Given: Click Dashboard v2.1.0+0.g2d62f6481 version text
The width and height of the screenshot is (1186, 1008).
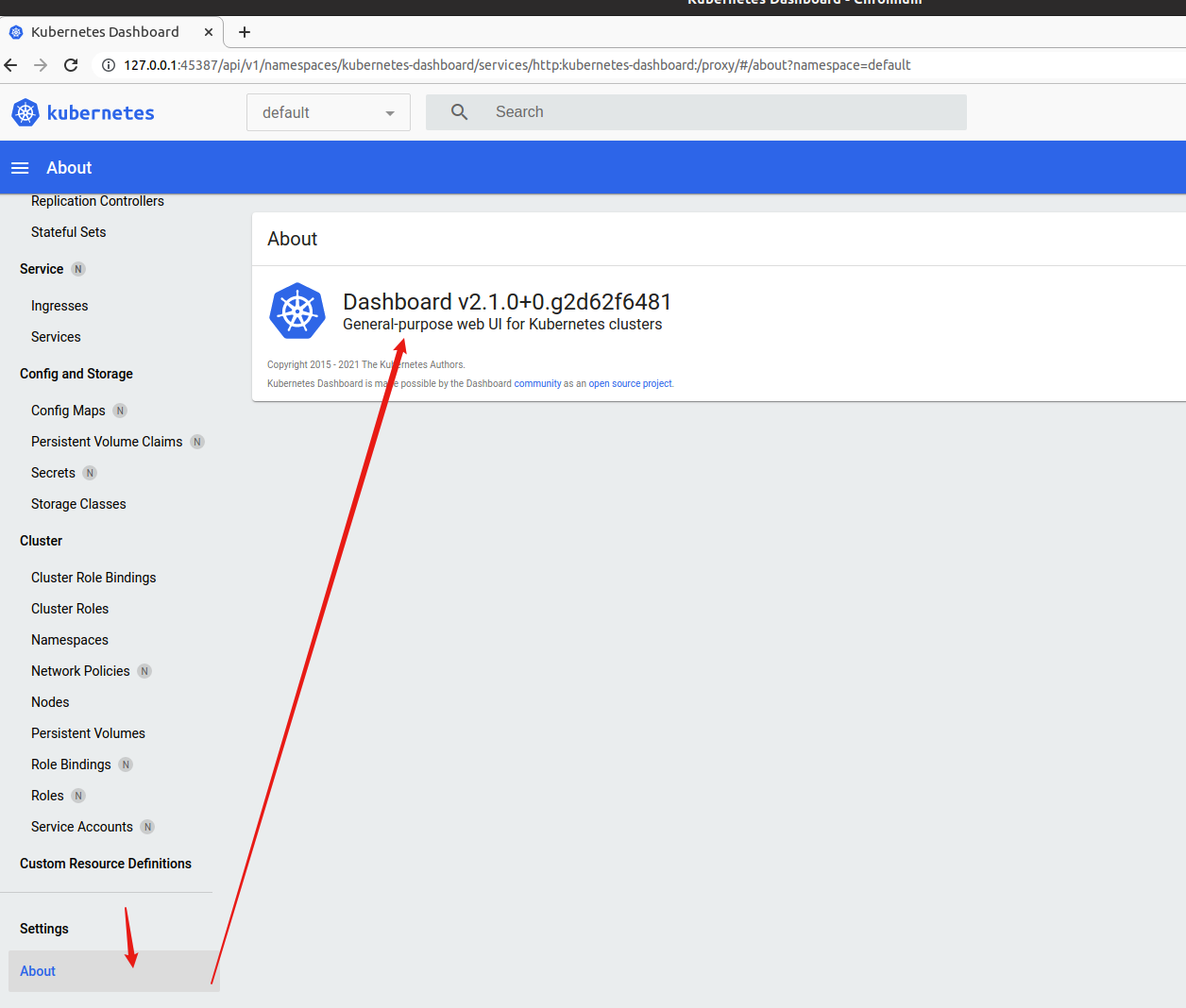Looking at the screenshot, I should coord(507,302).
